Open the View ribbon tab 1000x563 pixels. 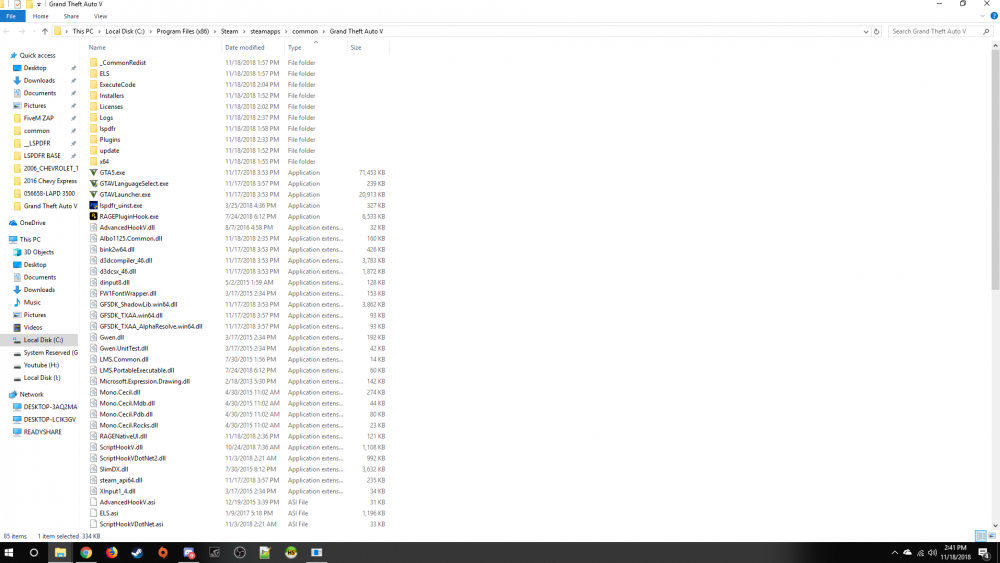point(100,16)
